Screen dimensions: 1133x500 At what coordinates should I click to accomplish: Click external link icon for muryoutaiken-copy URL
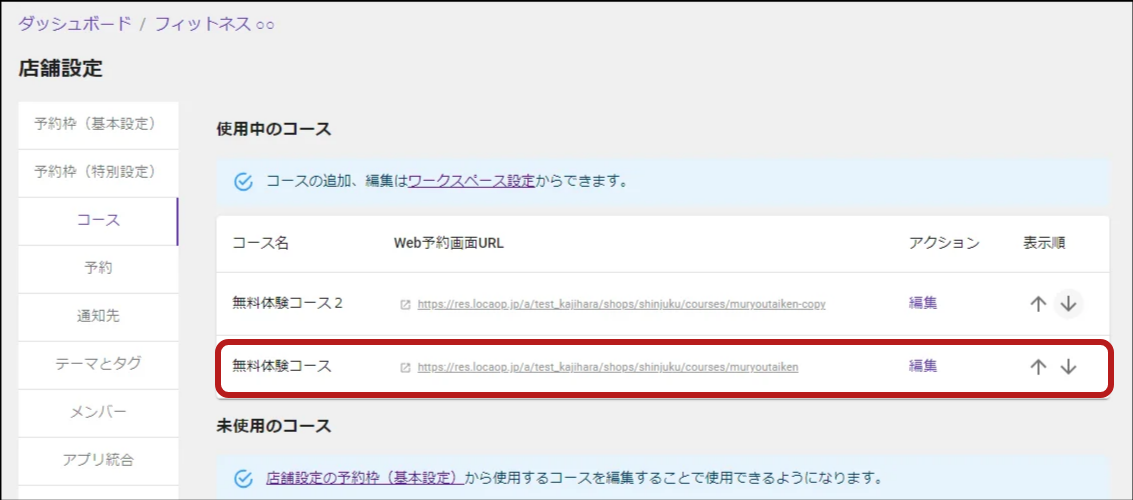[405, 305]
